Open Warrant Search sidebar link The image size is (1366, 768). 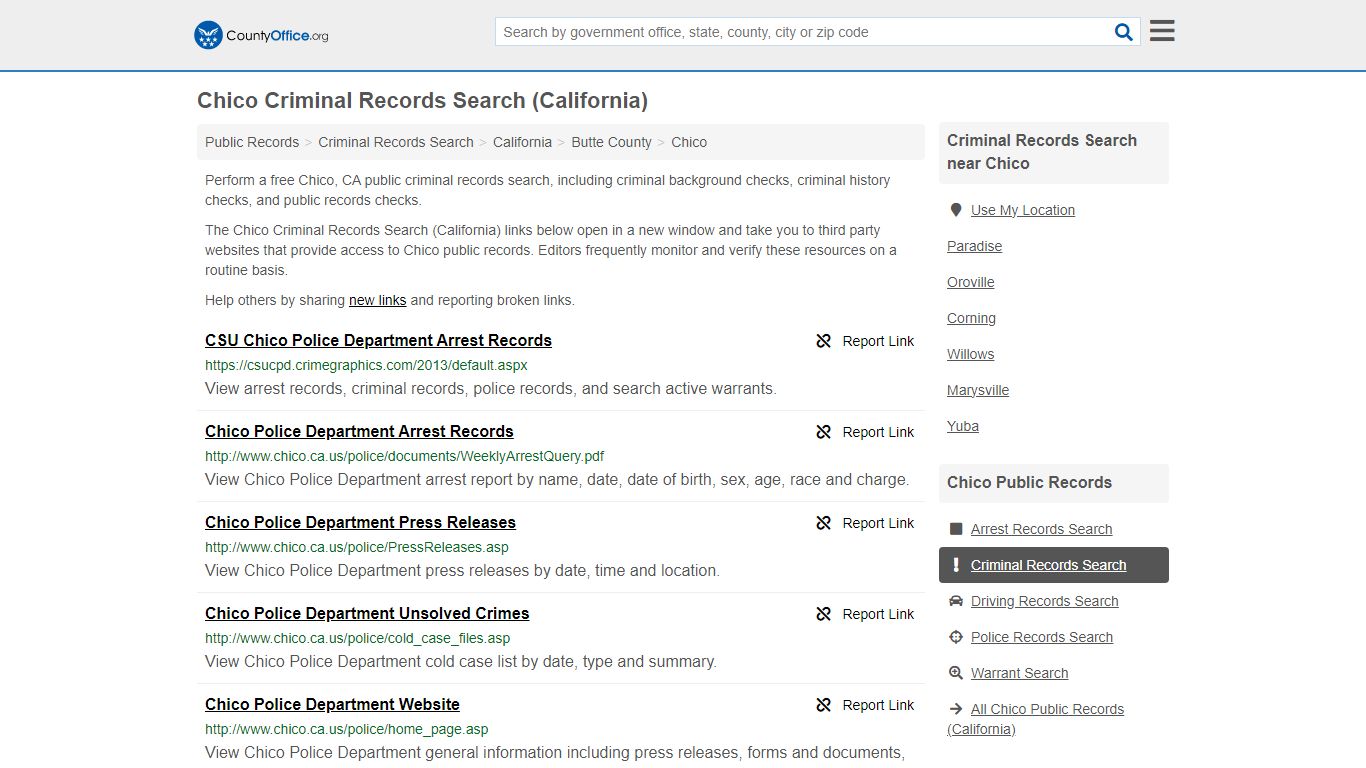point(1019,673)
